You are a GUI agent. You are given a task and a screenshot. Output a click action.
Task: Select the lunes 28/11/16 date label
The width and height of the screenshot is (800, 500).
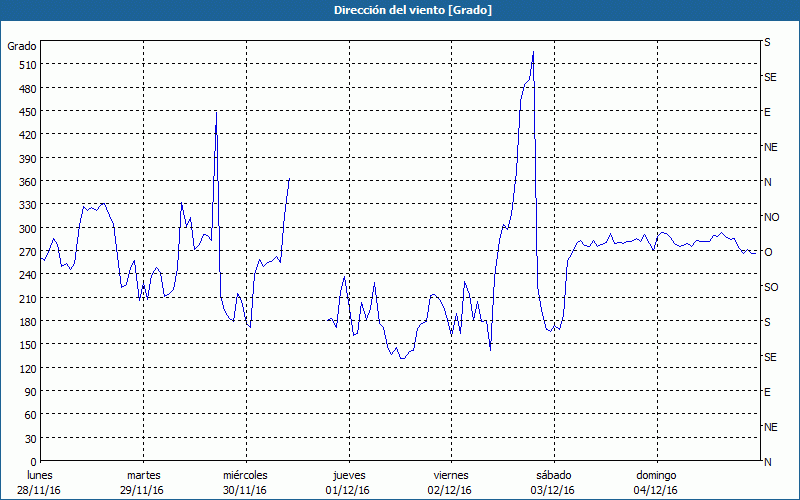click(x=39, y=483)
